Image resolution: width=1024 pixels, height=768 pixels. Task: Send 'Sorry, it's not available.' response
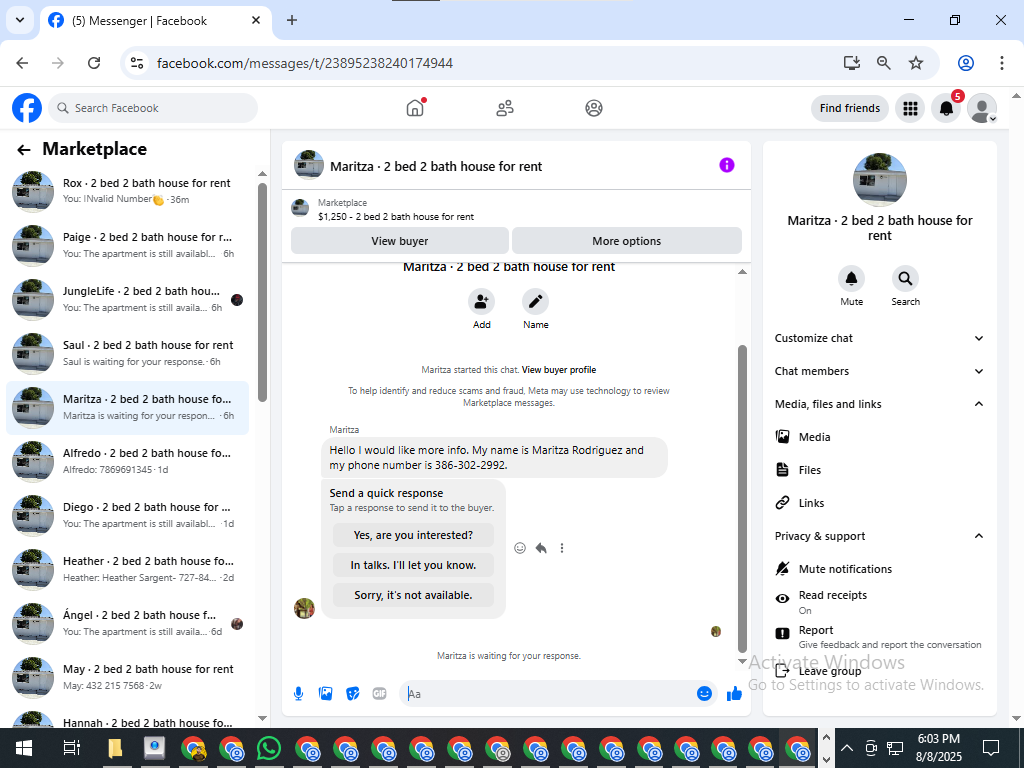pyautogui.click(x=413, y=595)
